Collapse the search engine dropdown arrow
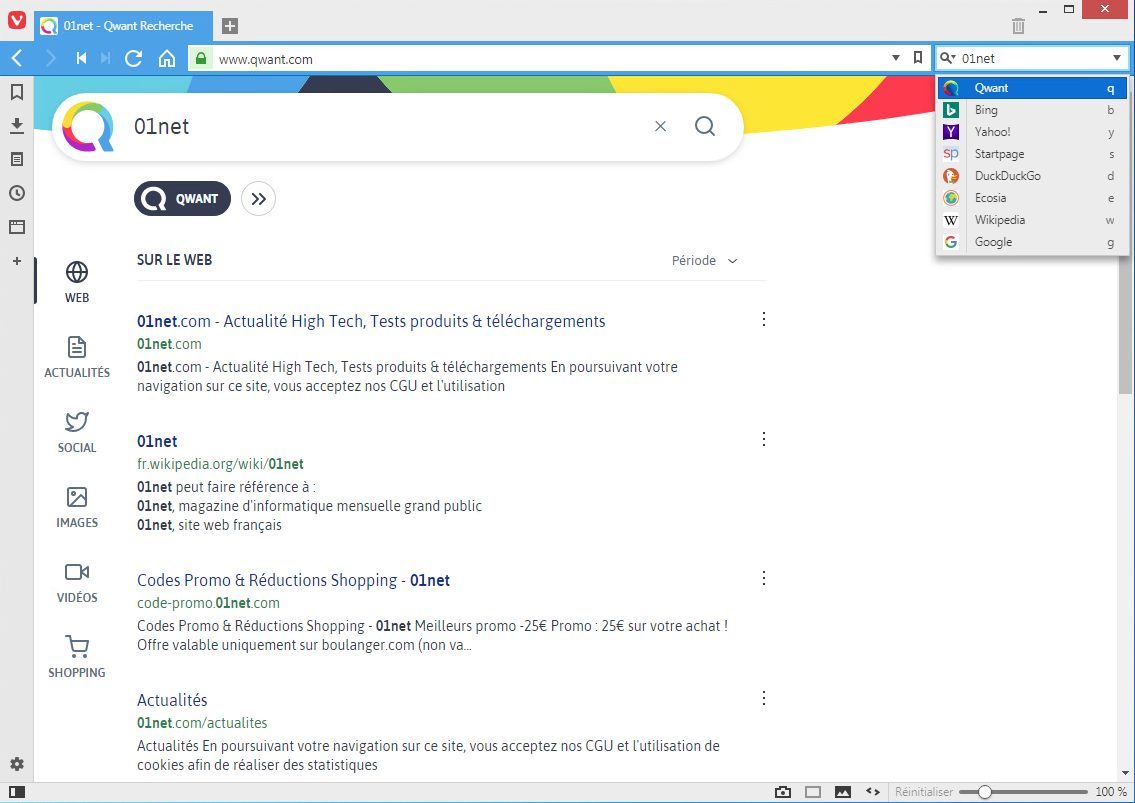Image resolution: width=1135 pixels, height=803 pixels. [1117, 58]
